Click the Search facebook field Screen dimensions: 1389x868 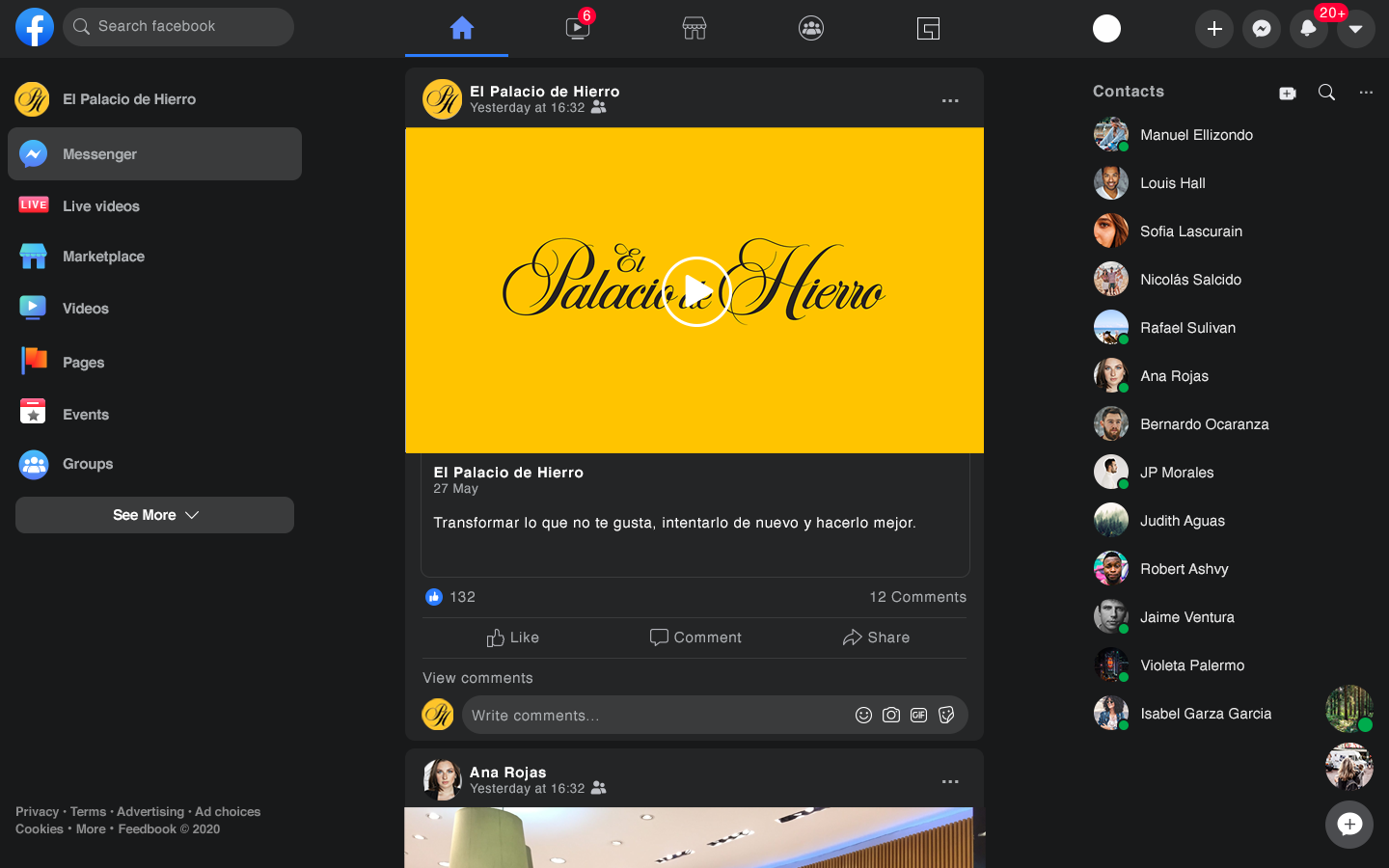tap(178, 27)
